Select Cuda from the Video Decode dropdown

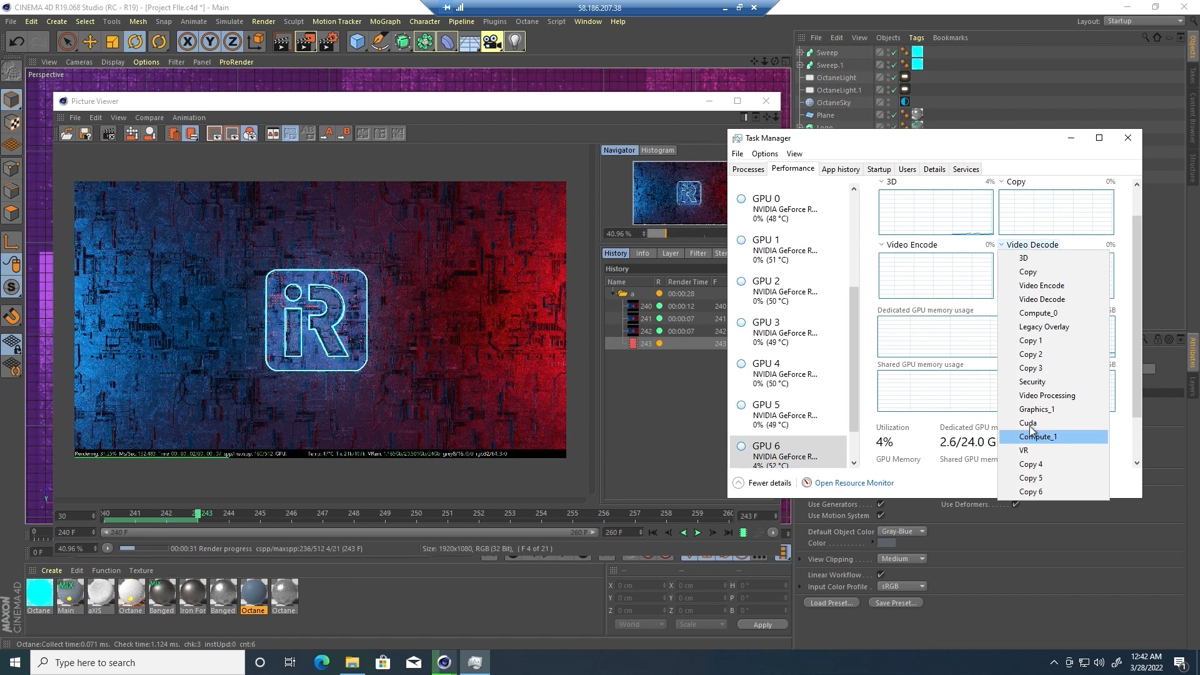(1026, 422)
